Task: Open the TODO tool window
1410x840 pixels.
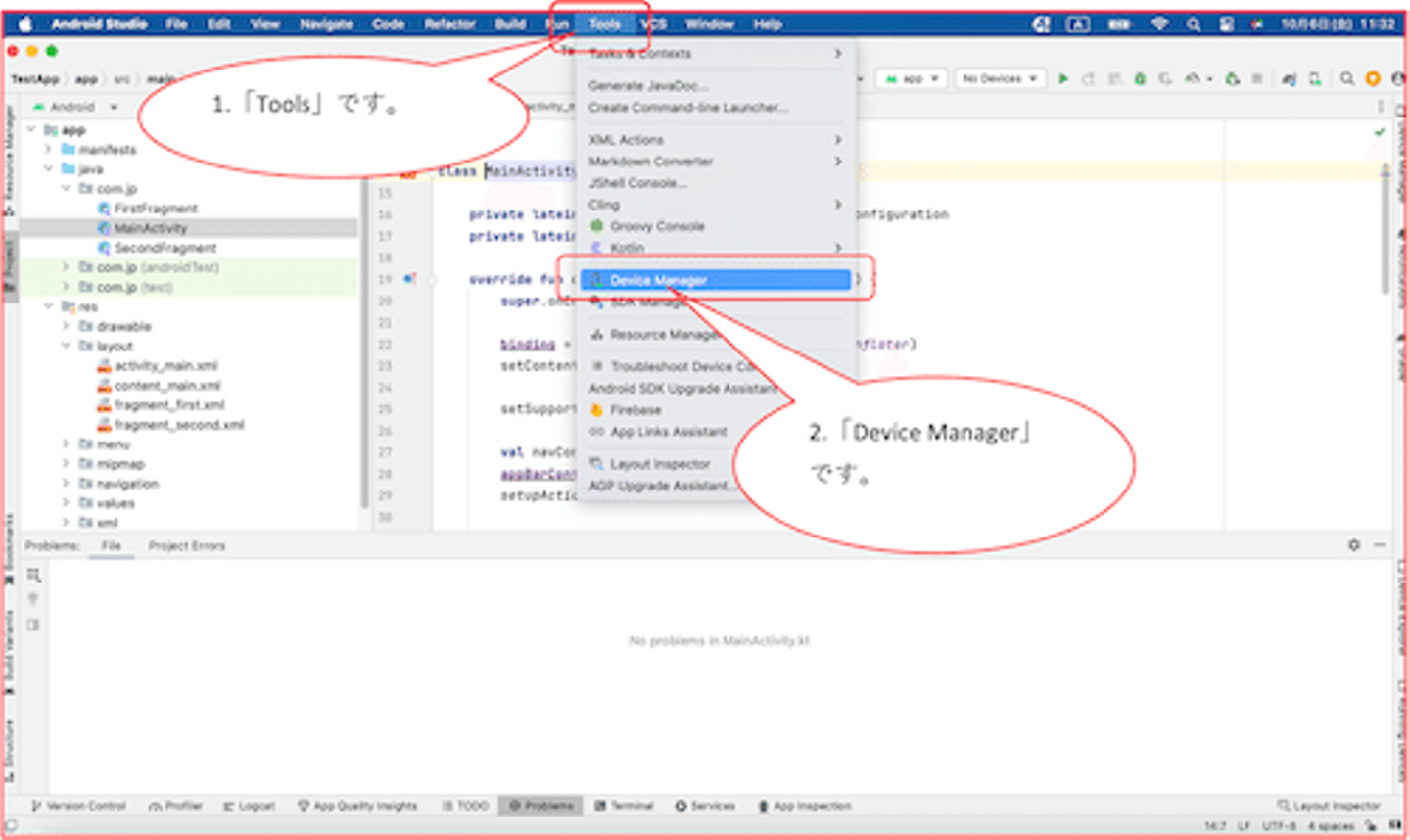Action: pyautogui.click(x=465, y=806)
